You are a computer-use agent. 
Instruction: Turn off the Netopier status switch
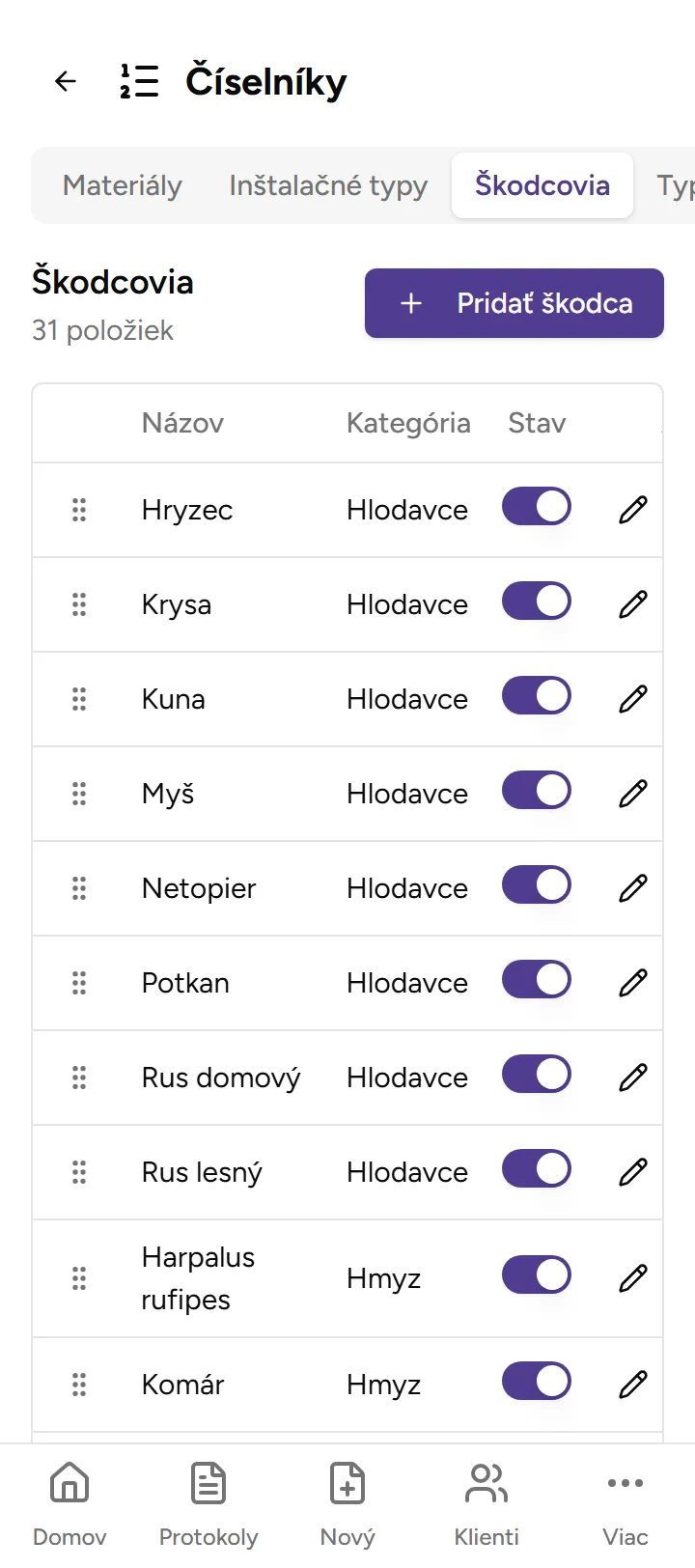536,885
